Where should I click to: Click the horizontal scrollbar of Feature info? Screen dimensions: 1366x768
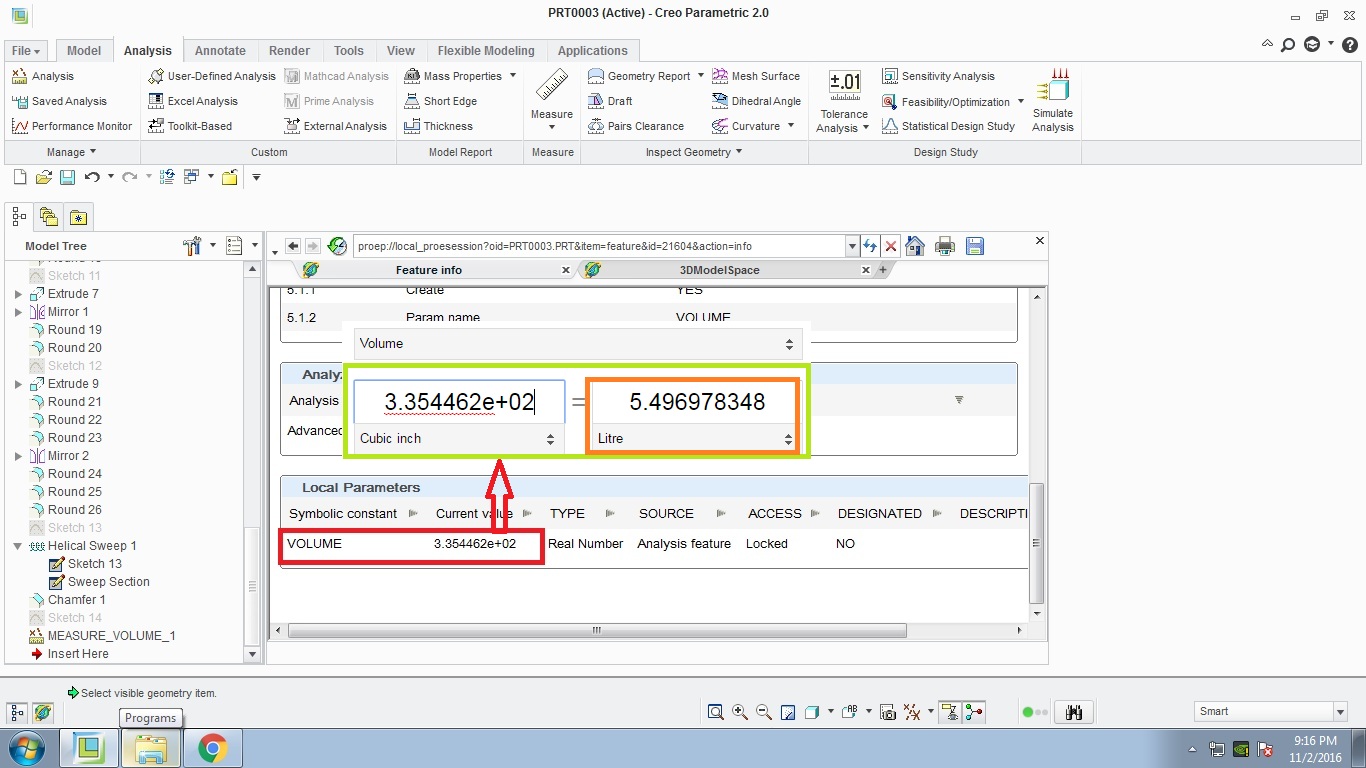click(x=596, y=630)
